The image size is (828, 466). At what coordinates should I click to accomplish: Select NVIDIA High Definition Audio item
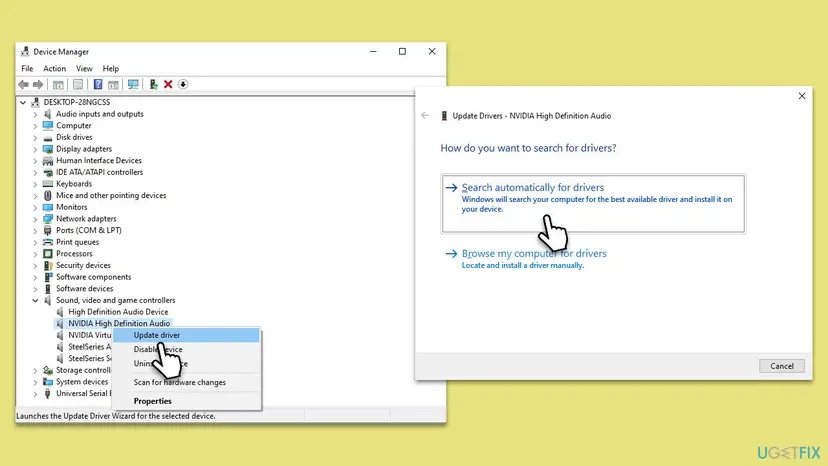119,323
